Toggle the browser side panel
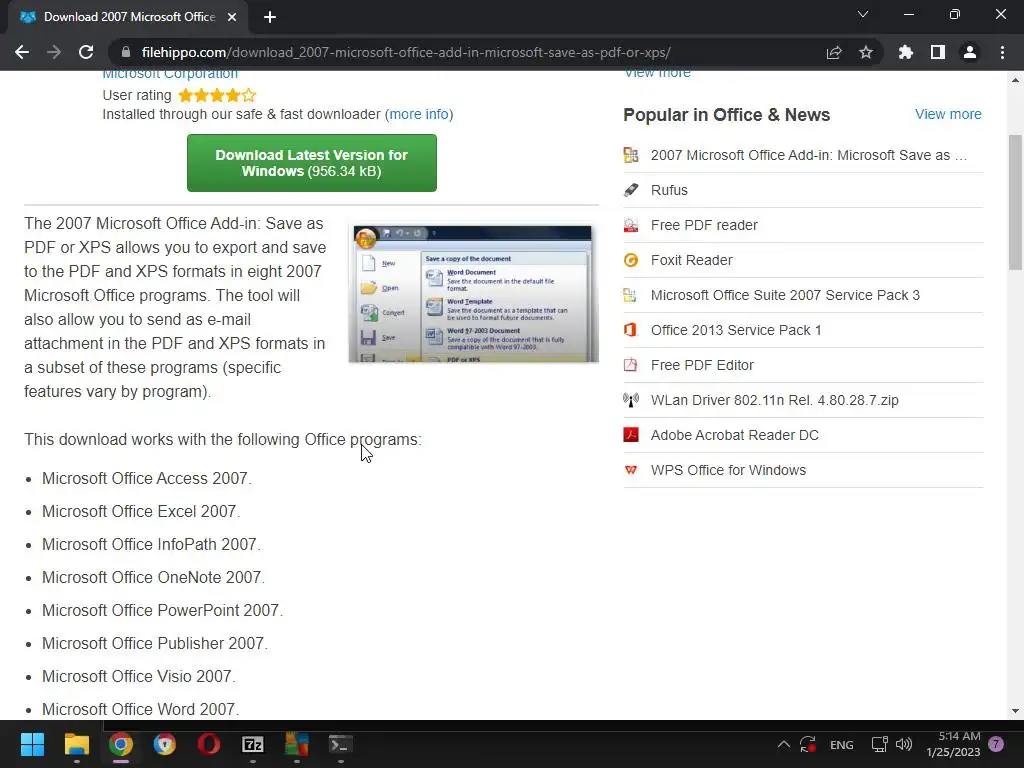 tap(938, 52)
